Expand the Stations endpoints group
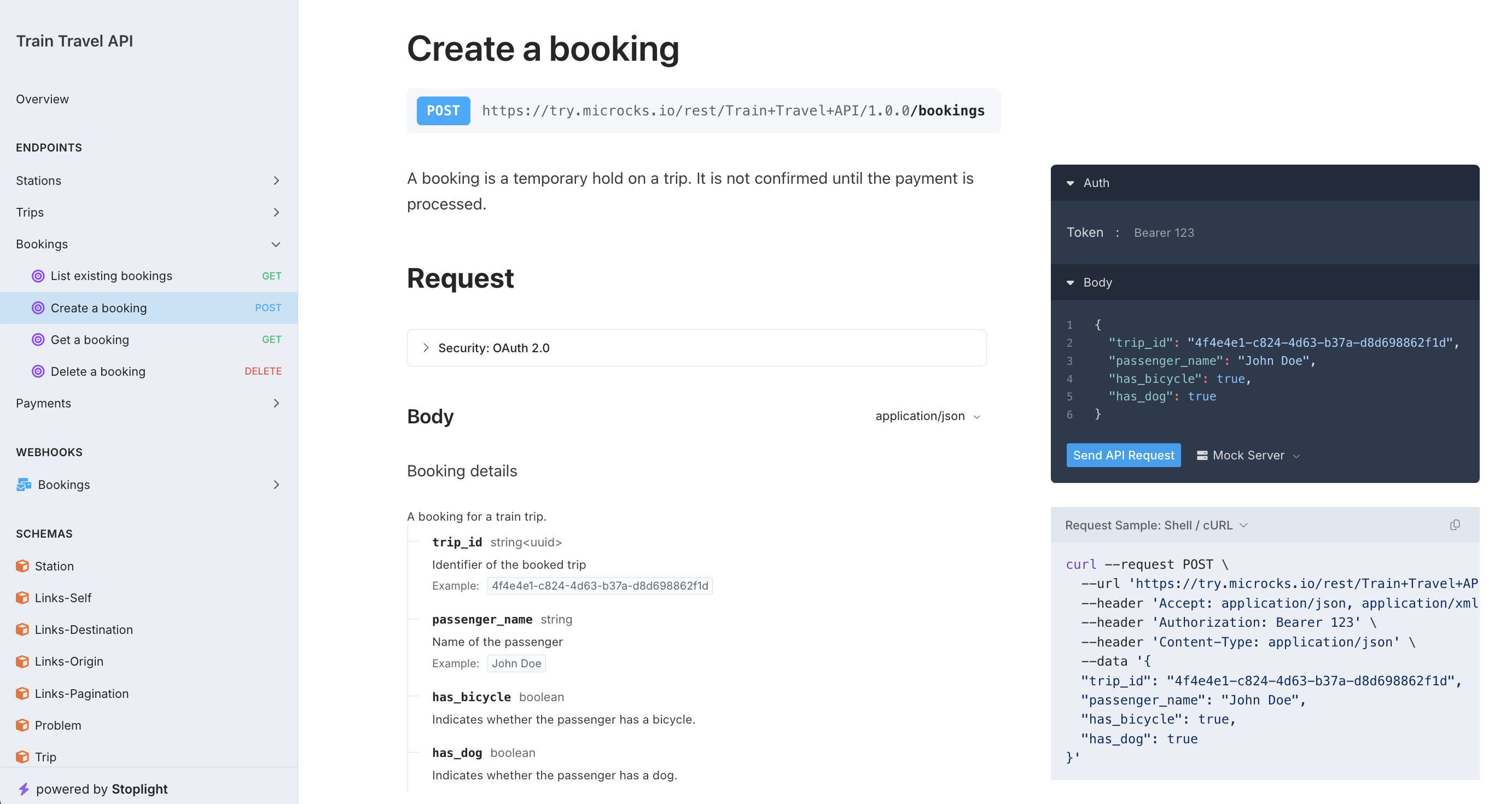 coord(276,180)
